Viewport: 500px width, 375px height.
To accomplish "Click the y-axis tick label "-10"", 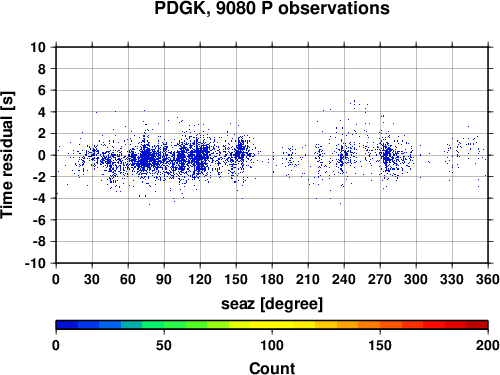I will 36,263.
